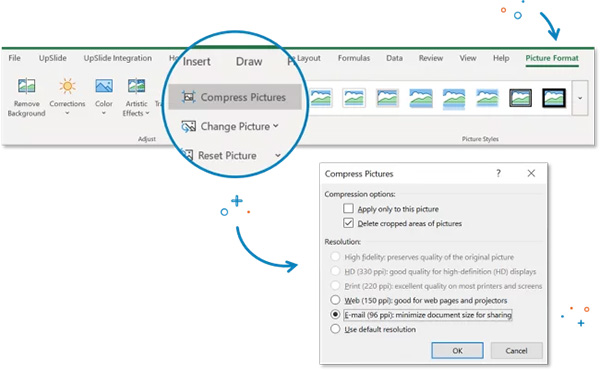Click the Change Picture button label
This screenshot has width=600, height=370.
pyautogui.click(x=235, y=126)
